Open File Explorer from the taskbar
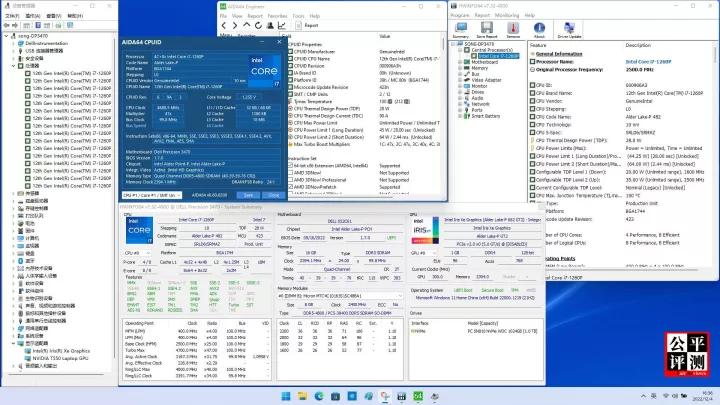The image size is (720, 405). coord(302,396)
